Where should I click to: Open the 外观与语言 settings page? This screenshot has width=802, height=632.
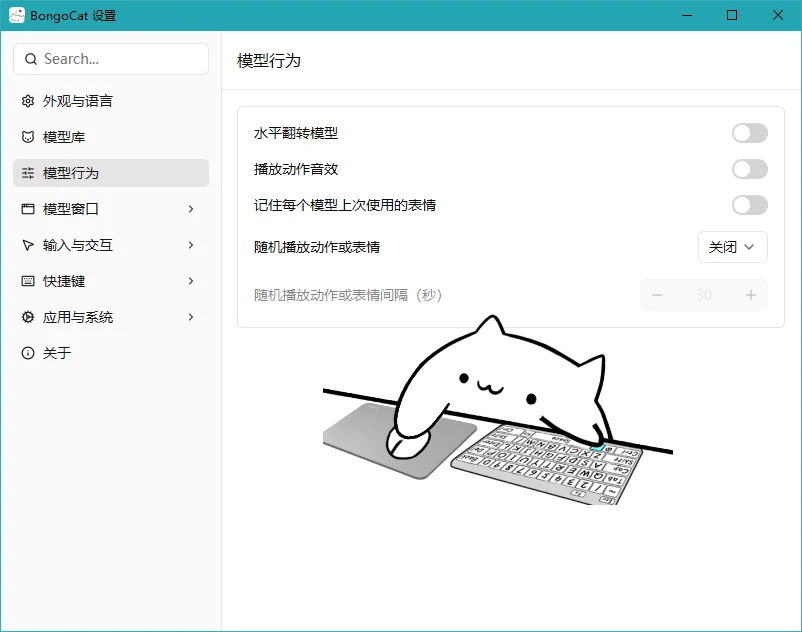pyautogui.click(x=111, y=101)
